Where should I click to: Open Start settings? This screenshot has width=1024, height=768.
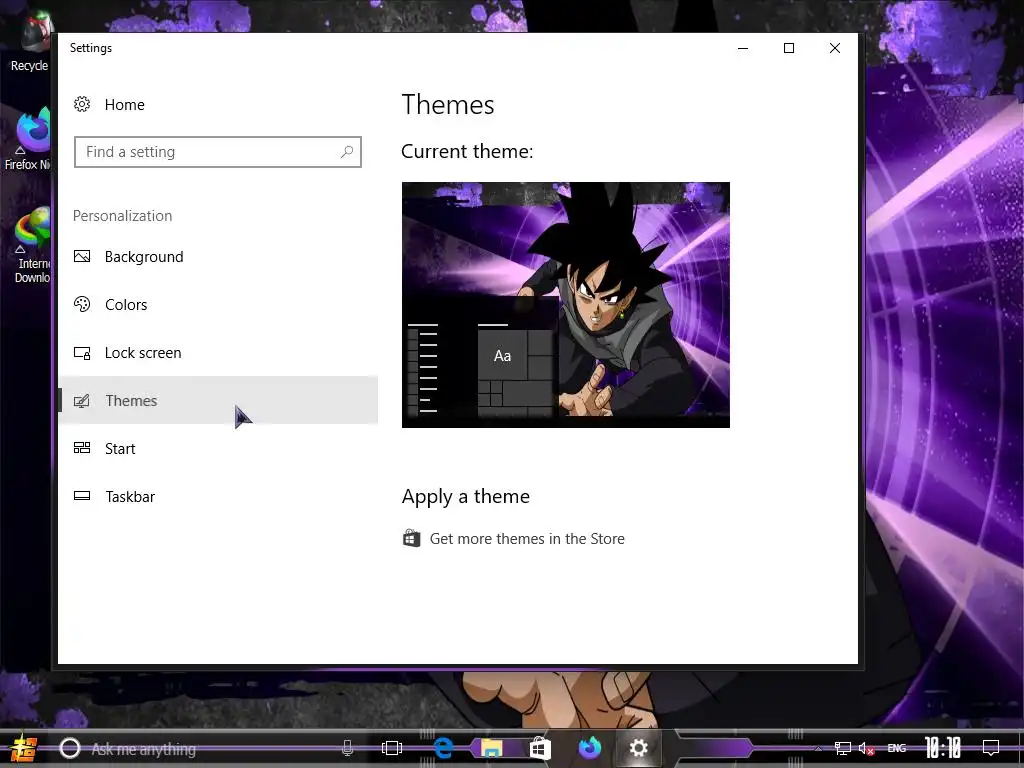click(218, 449)
